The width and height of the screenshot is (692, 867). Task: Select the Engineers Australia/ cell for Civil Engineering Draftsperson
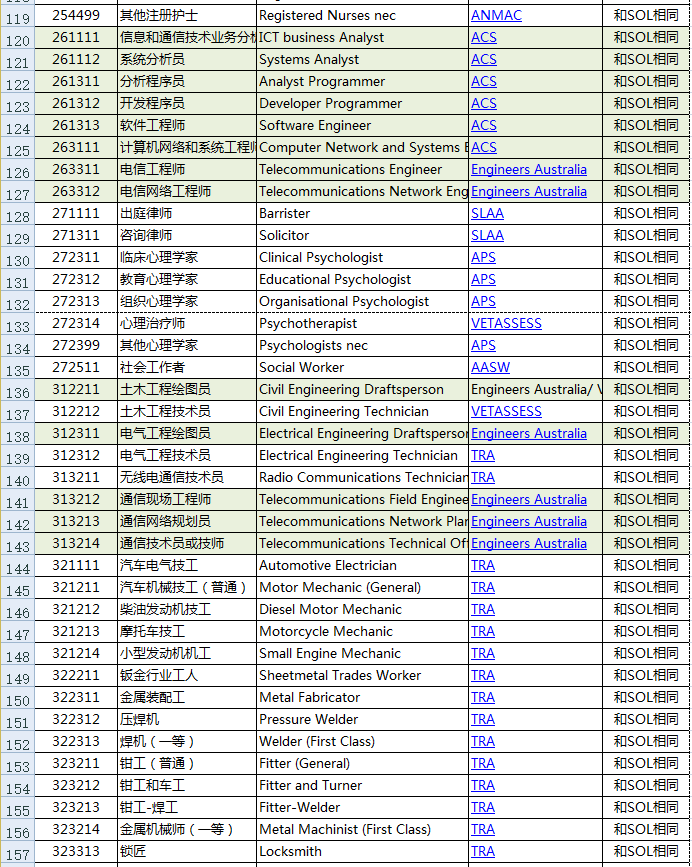tap(536, 389)
